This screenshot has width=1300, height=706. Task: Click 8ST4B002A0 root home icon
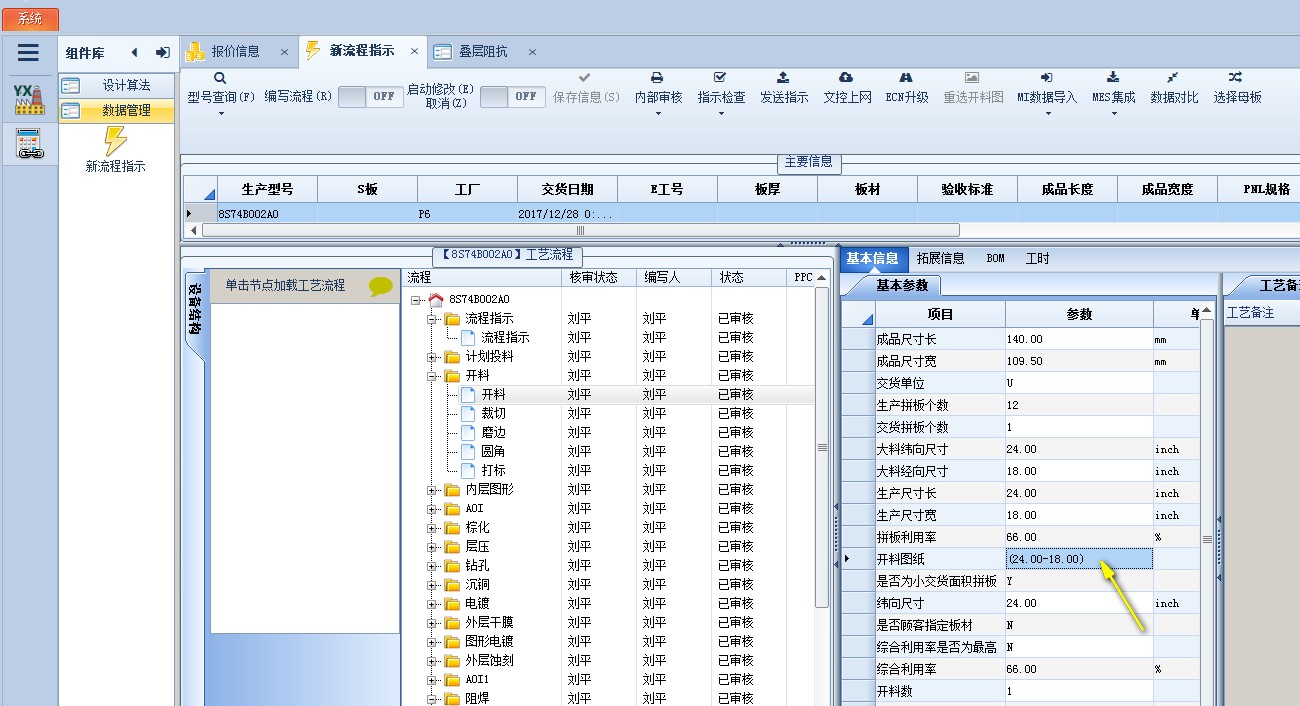click(435, 299)
